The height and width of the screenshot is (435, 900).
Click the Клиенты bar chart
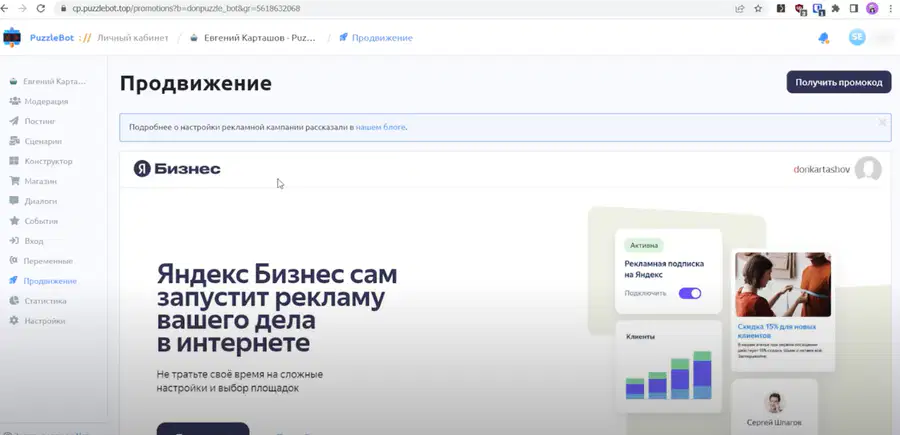point(668,375)
